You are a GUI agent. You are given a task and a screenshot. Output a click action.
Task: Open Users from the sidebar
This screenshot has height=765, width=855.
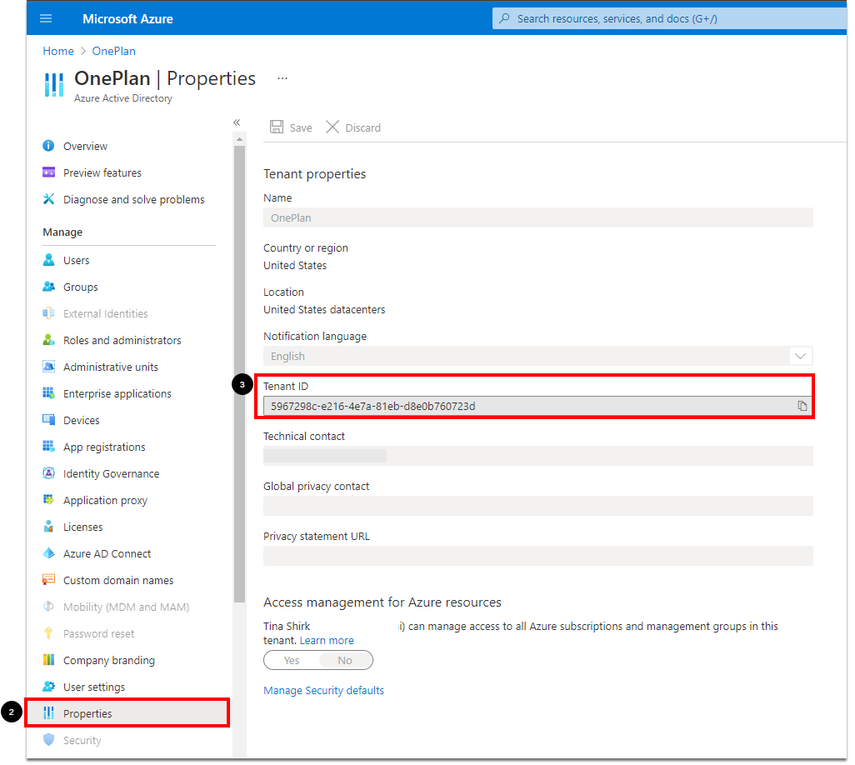pos(76,260)
